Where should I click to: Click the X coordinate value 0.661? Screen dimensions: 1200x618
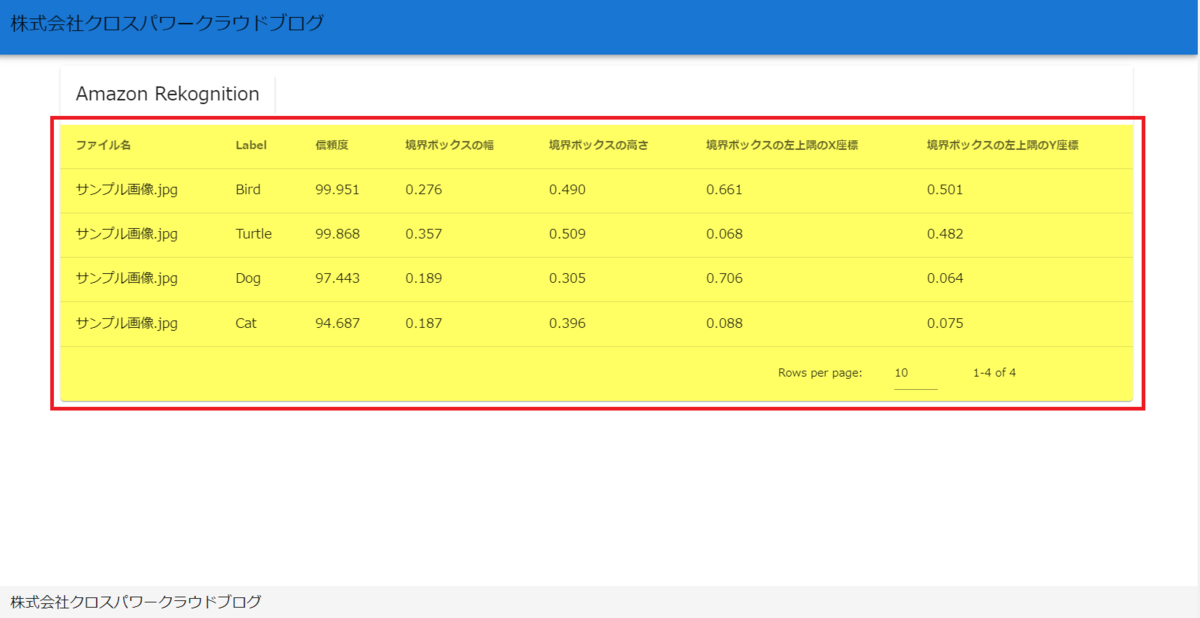[724, 189]
